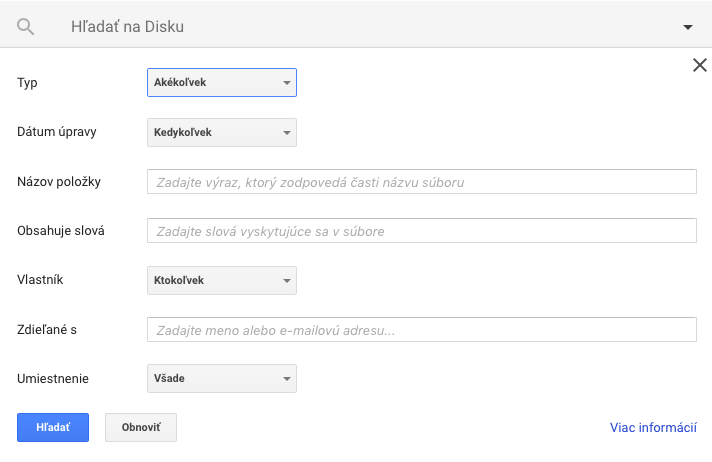The width and height of the screenshot is (712, 462).
Task: Close the advanced search panel
Action: point(700,65)
